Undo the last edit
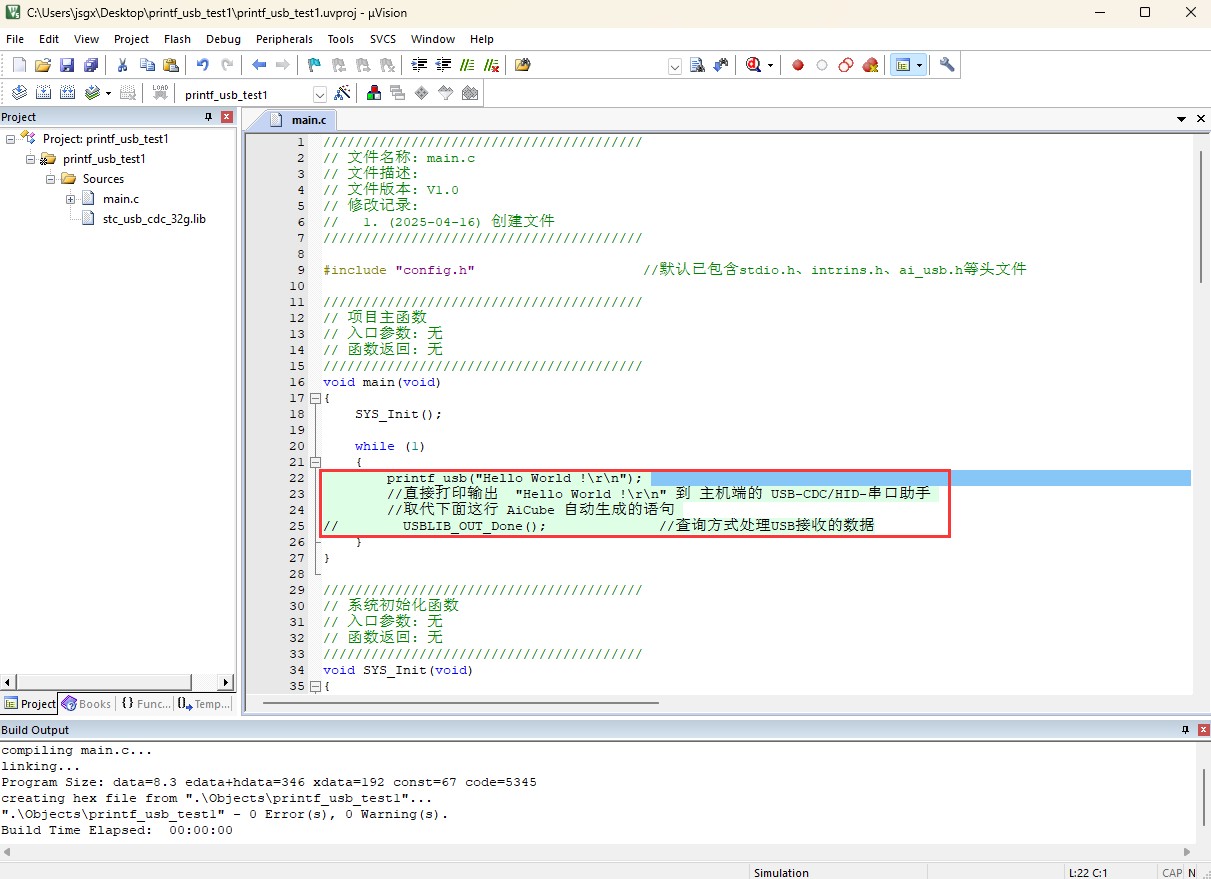 pos(203,65)
